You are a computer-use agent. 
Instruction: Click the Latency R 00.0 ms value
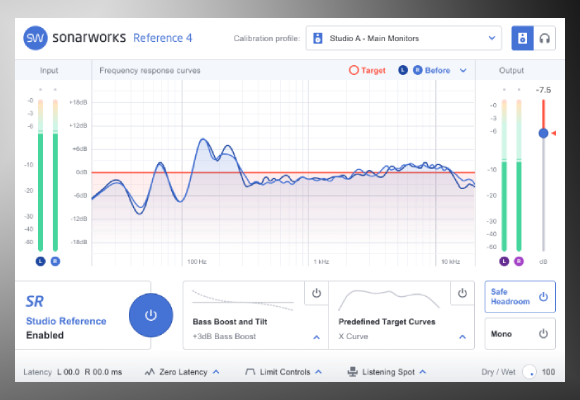click(103, 372)
